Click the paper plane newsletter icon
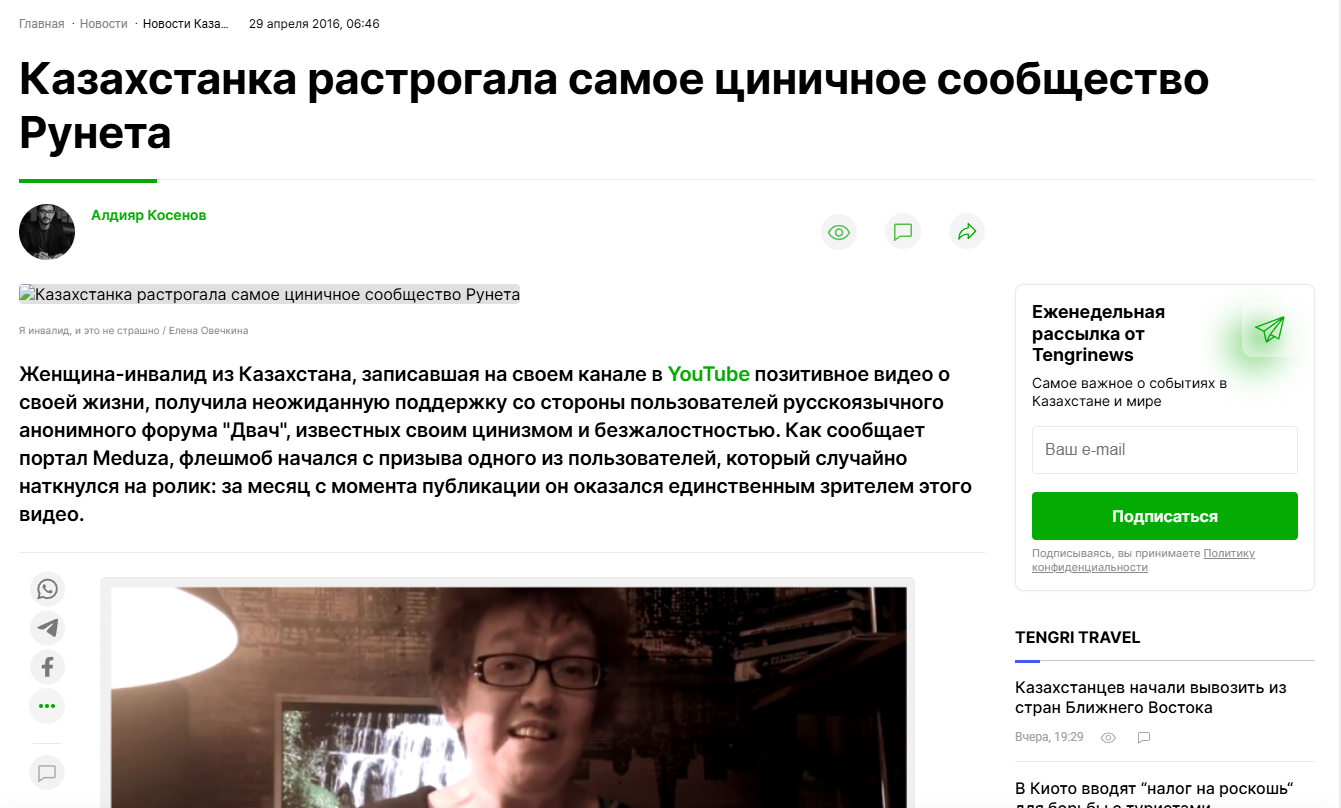Image resolution: width=1341 pixels, height=808 pixels. [x=1269, y=329]
